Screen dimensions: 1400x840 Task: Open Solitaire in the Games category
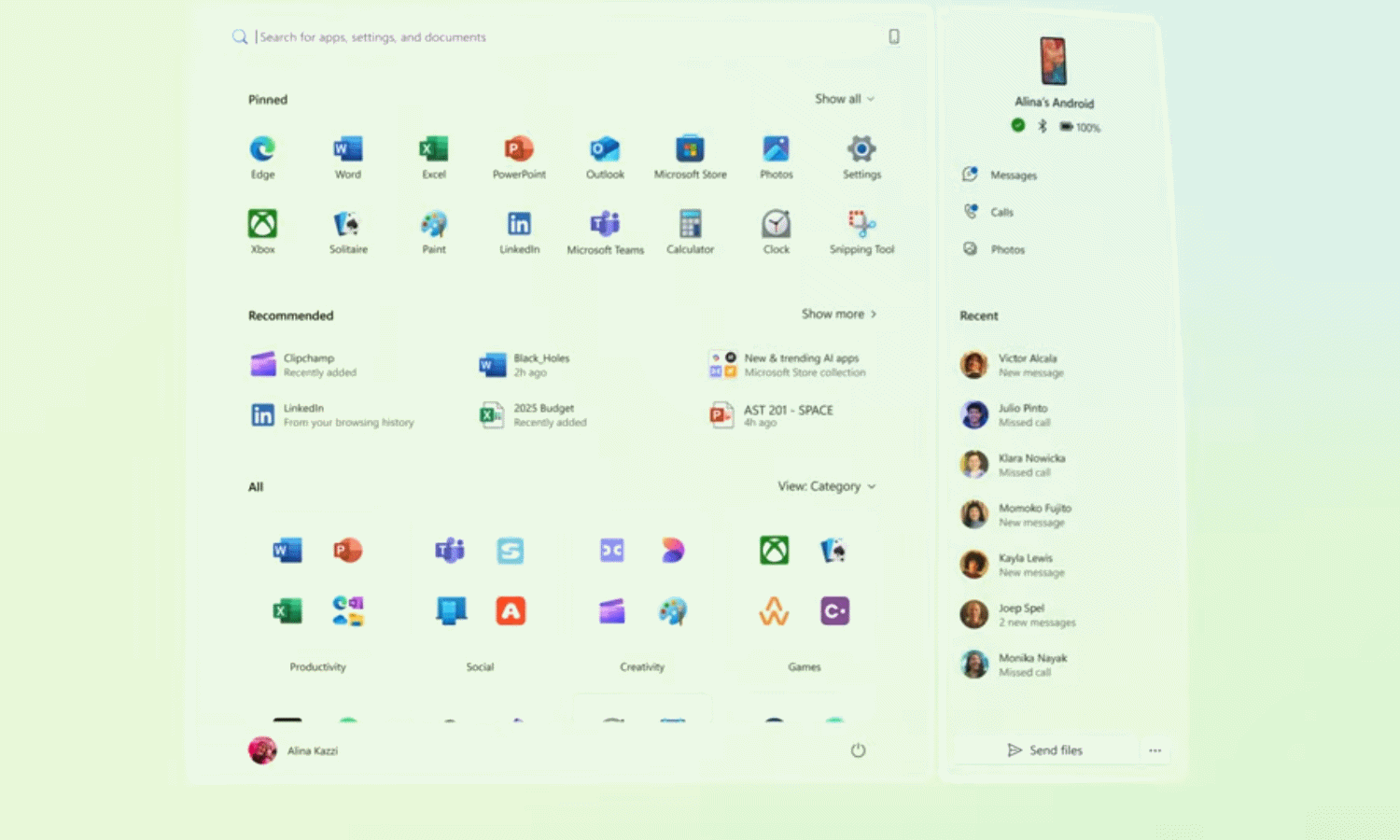pos(834,550)
